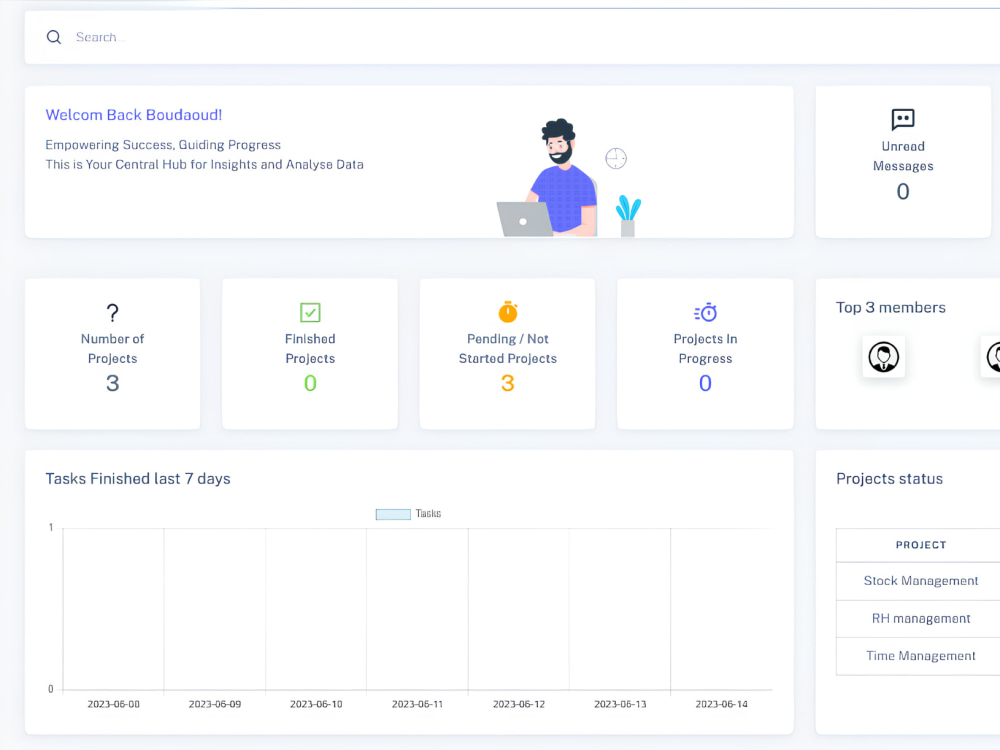Click the question mark Number of Projects icon
Image resolution: width=1000 pixels, height=750 pixels.
(112, 312)
